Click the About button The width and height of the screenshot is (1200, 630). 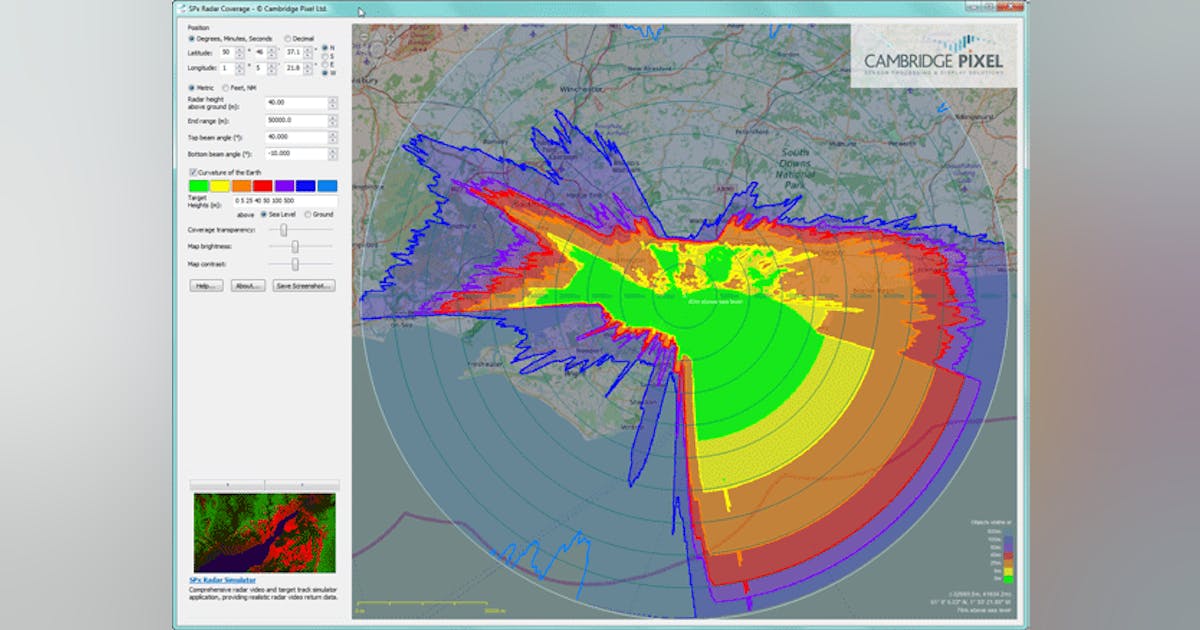247,285
